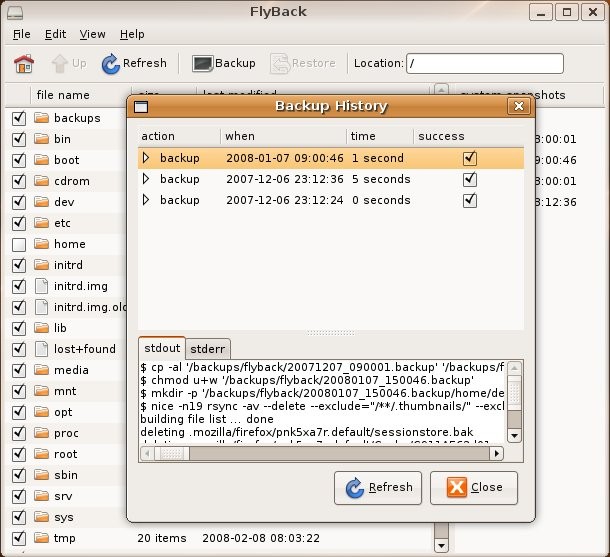610x557 pixels.
Task: Select the bin folder icon
Action: (x=41, y=138)
